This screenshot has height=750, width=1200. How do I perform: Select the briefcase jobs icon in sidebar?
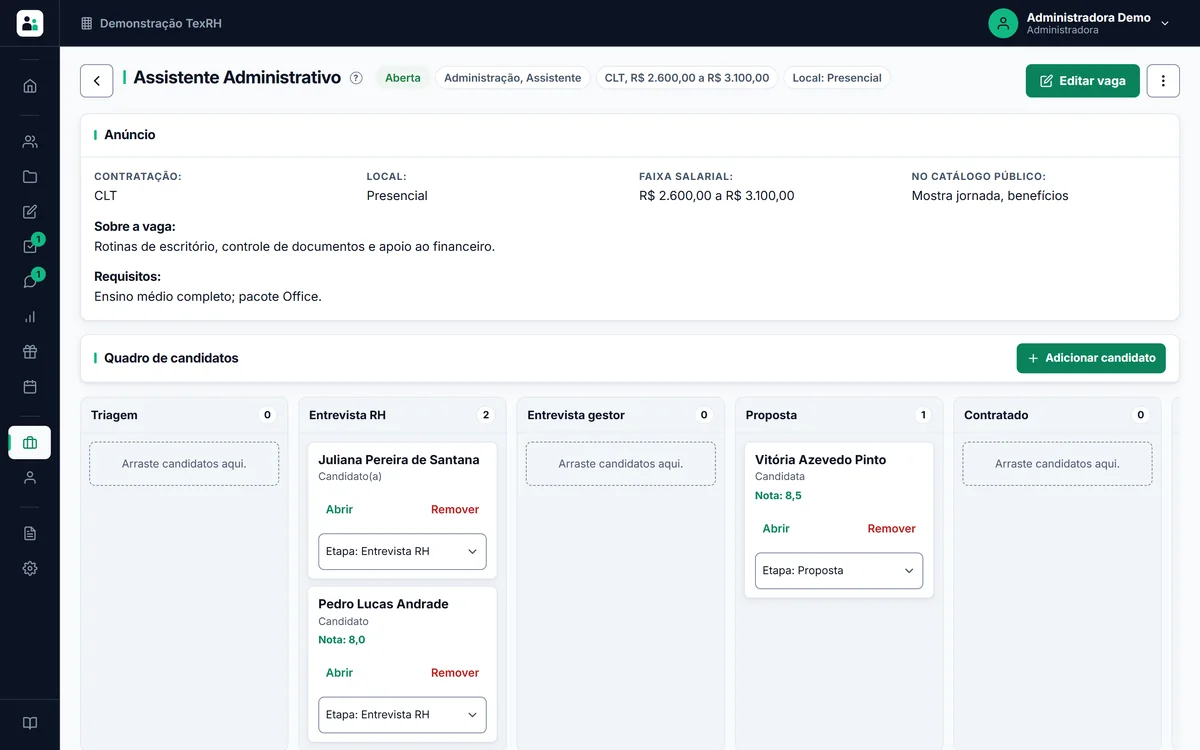pyautogui.click(x=30, y=442)
